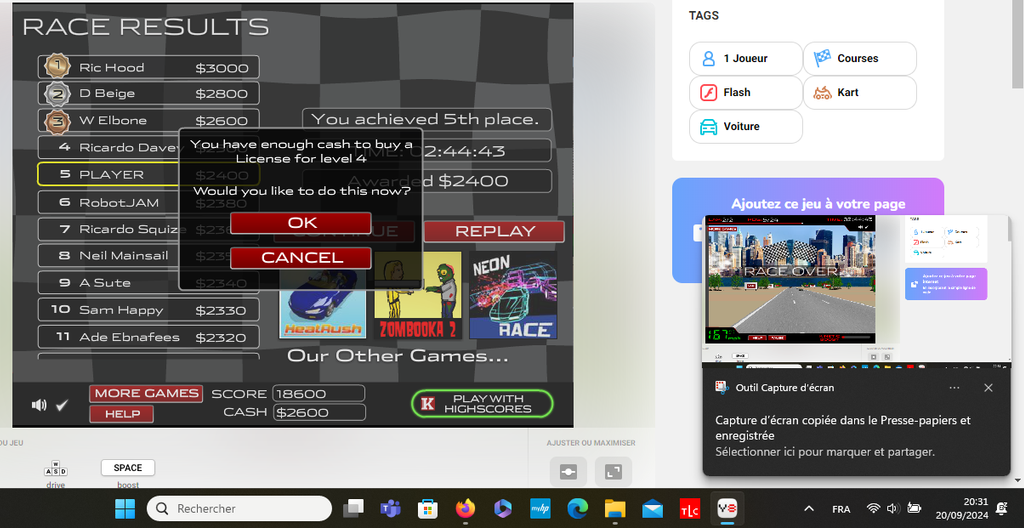This screenshot has width=1024, height=528.
Task: Select W Elbone third place row
Action: (149, 120)
